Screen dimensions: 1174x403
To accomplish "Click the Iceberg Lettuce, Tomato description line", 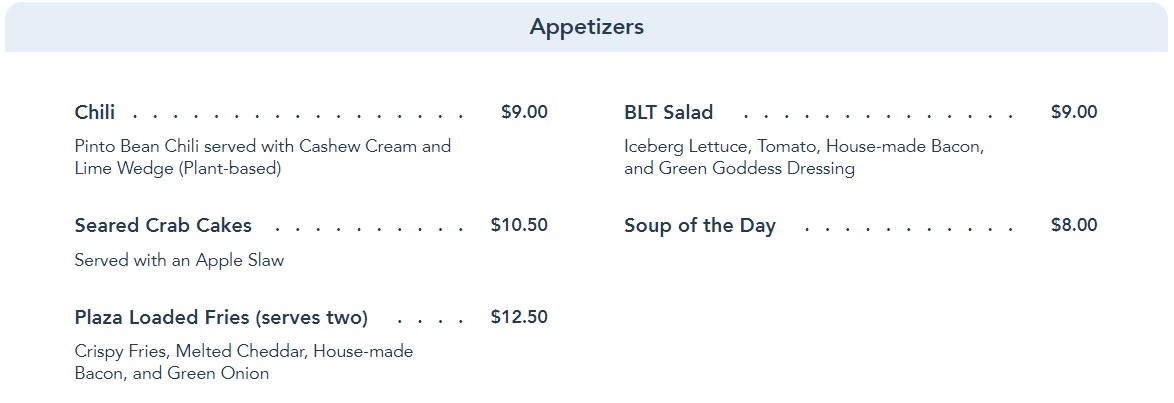I will point(804,146).
